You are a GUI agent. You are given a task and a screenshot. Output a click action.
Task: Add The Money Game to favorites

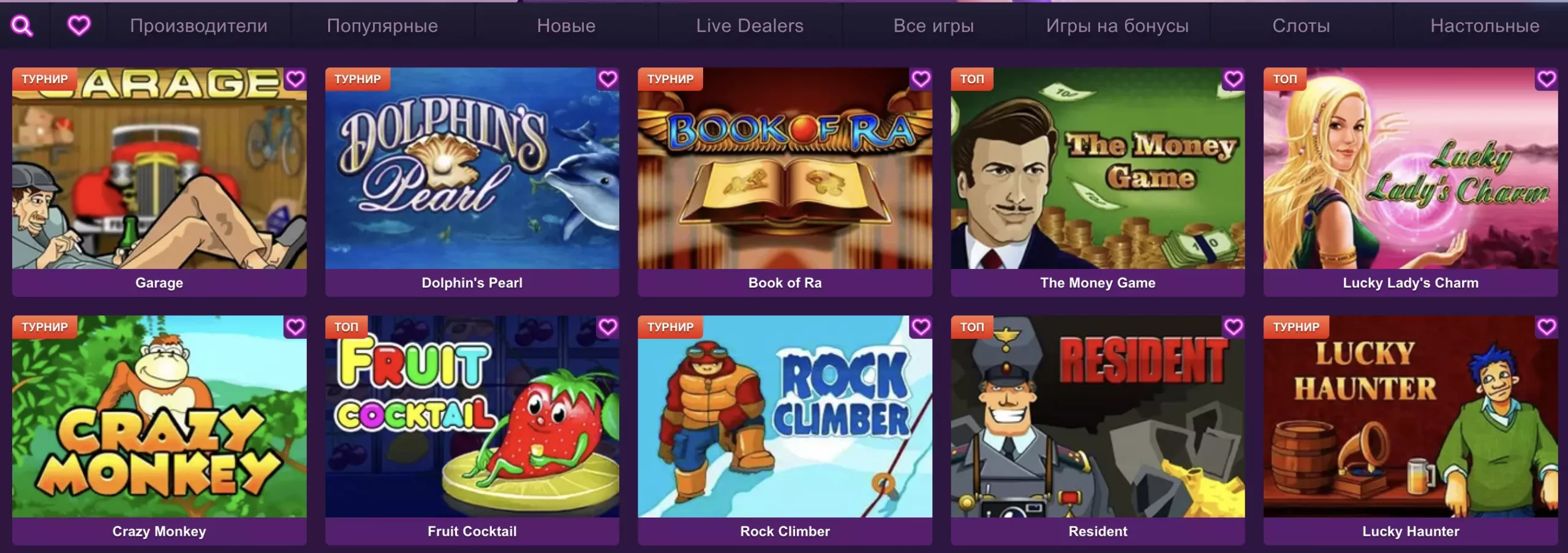(1234, 79)
